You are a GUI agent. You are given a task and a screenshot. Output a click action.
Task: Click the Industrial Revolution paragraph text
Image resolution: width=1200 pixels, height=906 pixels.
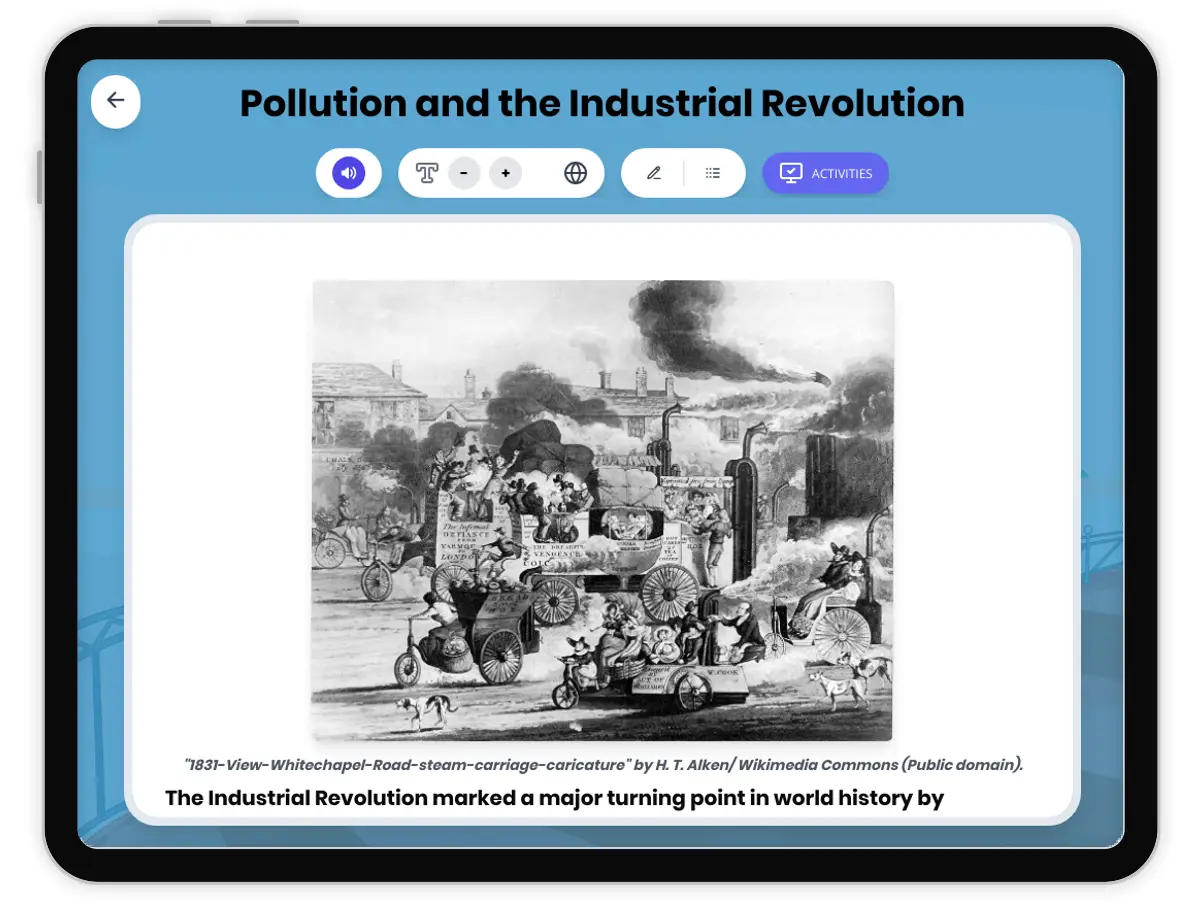point(554,798)
